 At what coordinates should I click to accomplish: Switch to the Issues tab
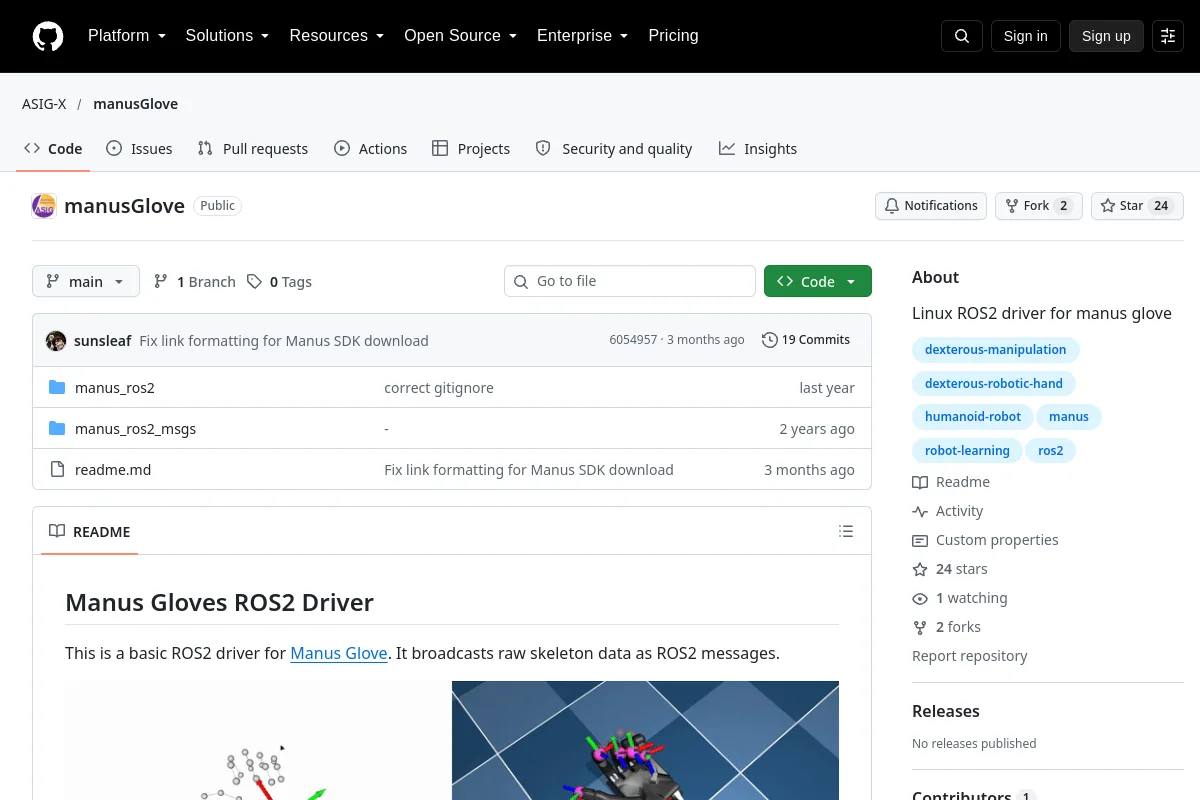(139, 149)
